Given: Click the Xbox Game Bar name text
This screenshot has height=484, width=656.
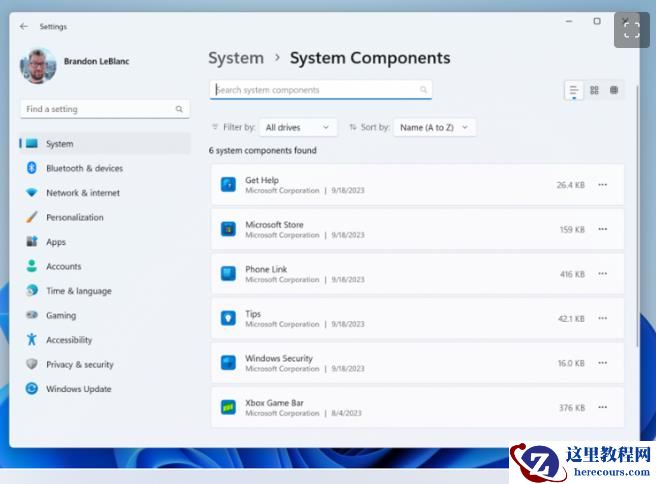Looking at the screenshot, I should point(274,403).
